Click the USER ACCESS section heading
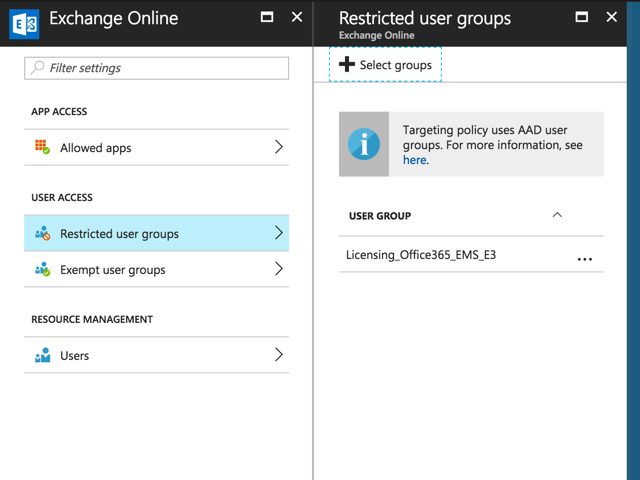The image size is (640, 480). pos(62,198)
